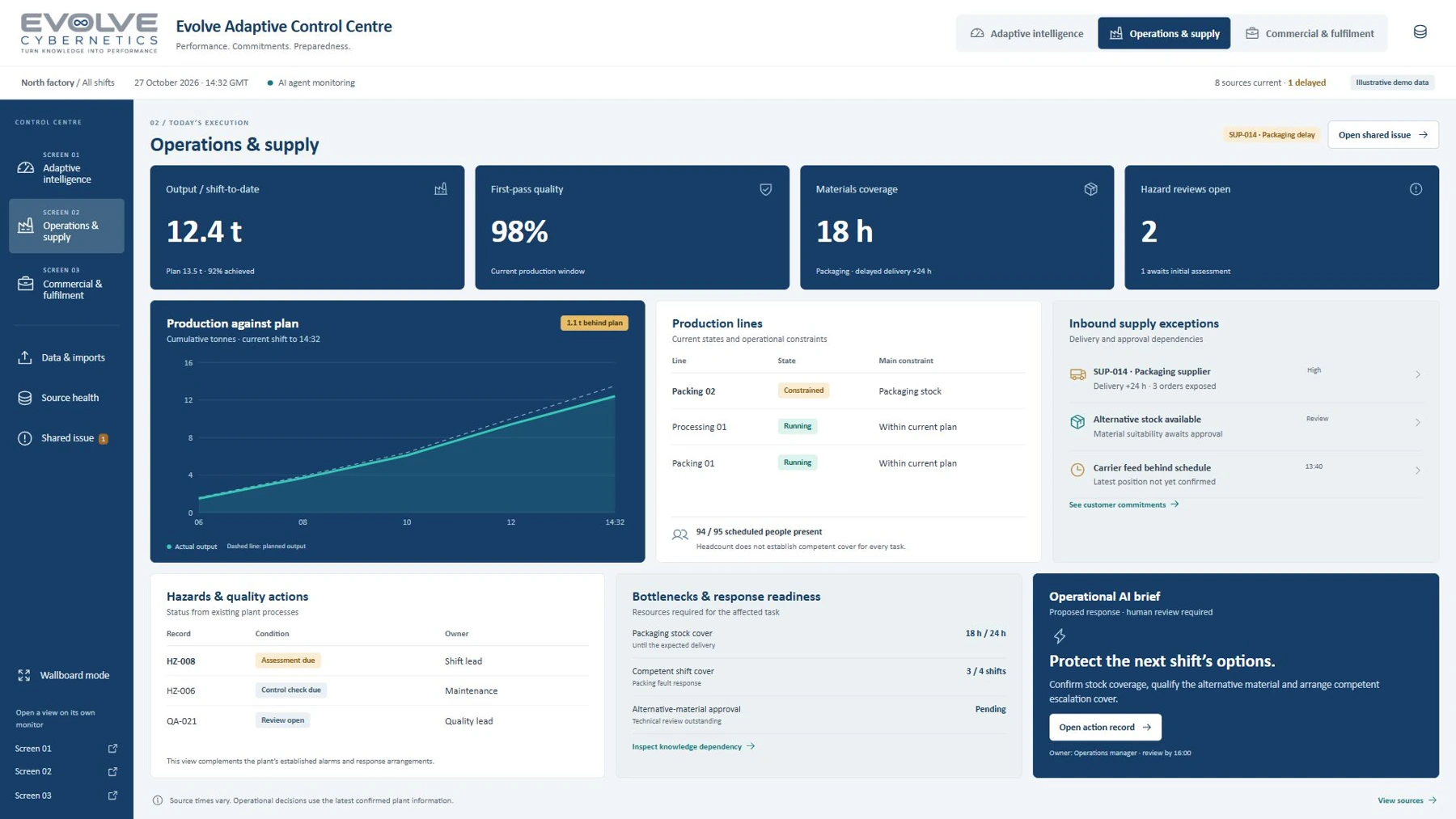Click the Output shift-to-date chart icon
Viewport: 1456px width, 819px height.
click(441, 189)
